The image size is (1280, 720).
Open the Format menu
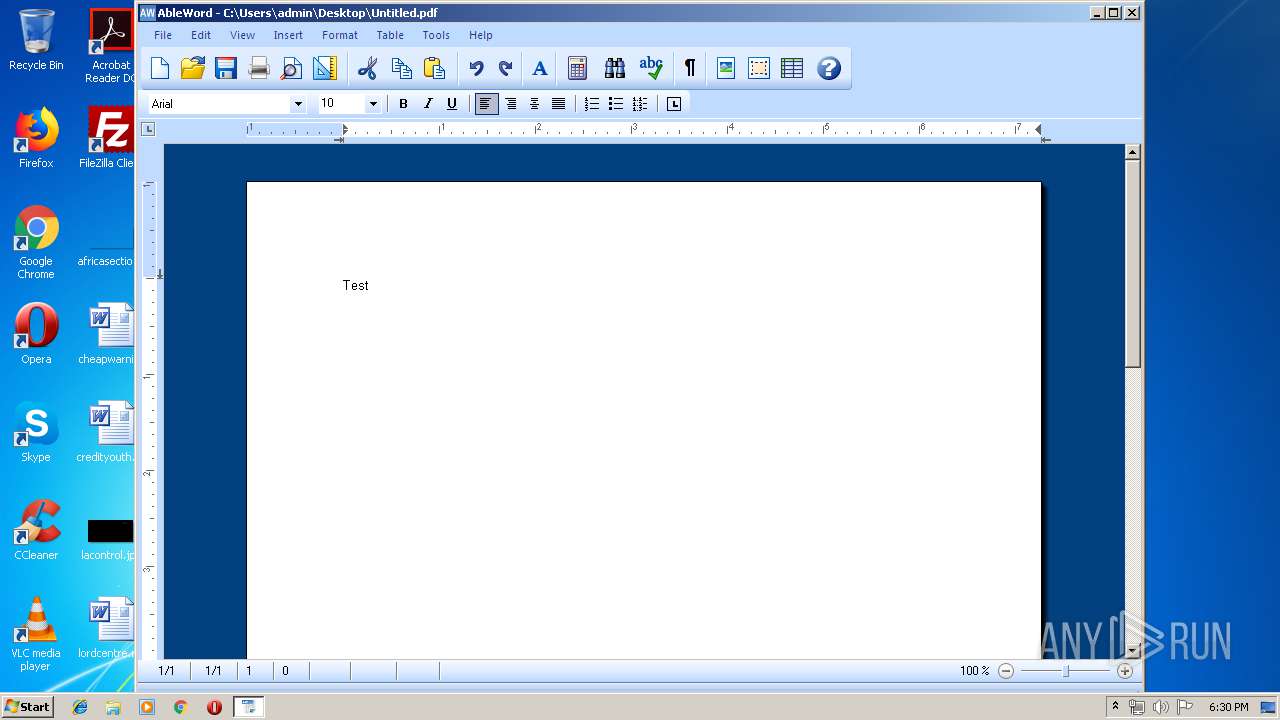click(x=339, y=35)
